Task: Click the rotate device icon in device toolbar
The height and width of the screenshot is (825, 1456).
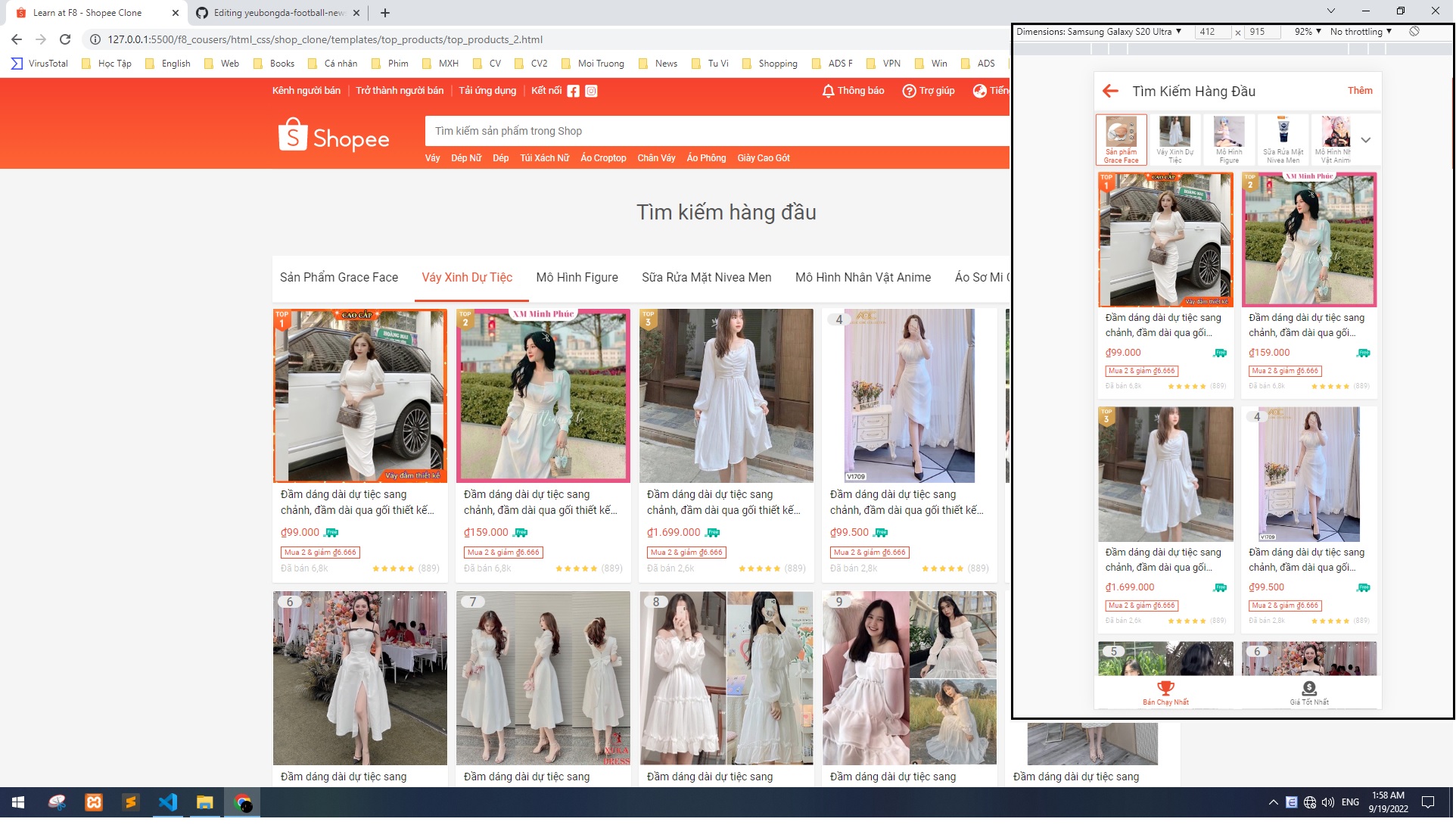Action: [x=1414, y=32]
